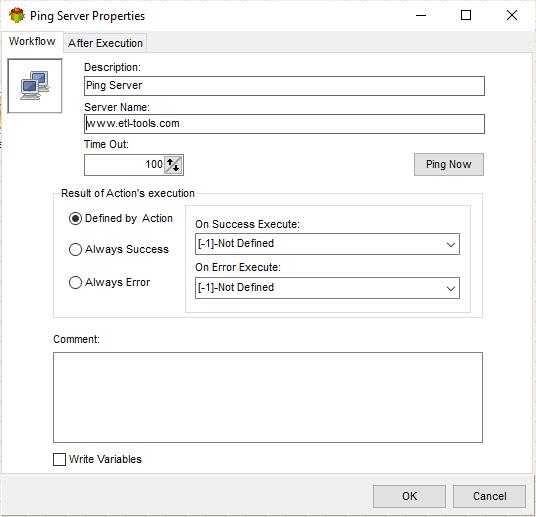536x517 pixels.
Task: Click the app icon in the title bar
Action: coord(16,16)
